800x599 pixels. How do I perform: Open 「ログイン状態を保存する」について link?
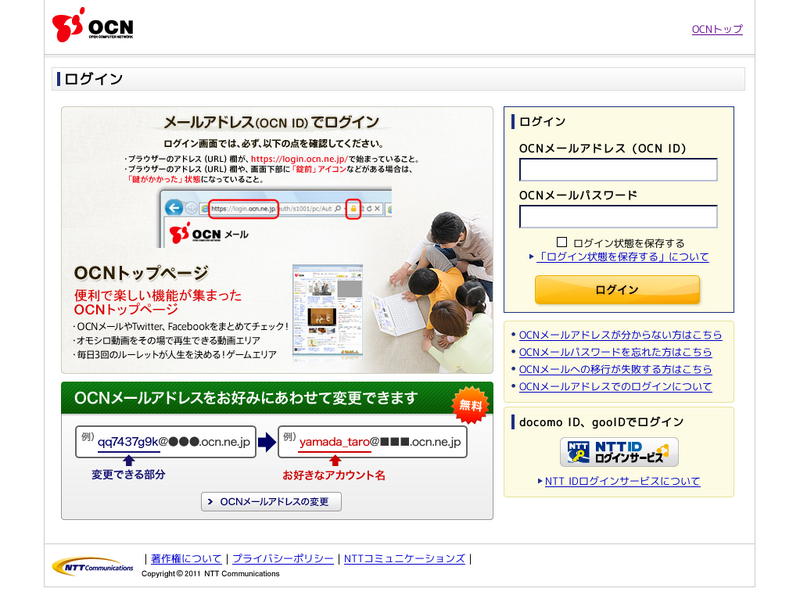coord(623,257)
